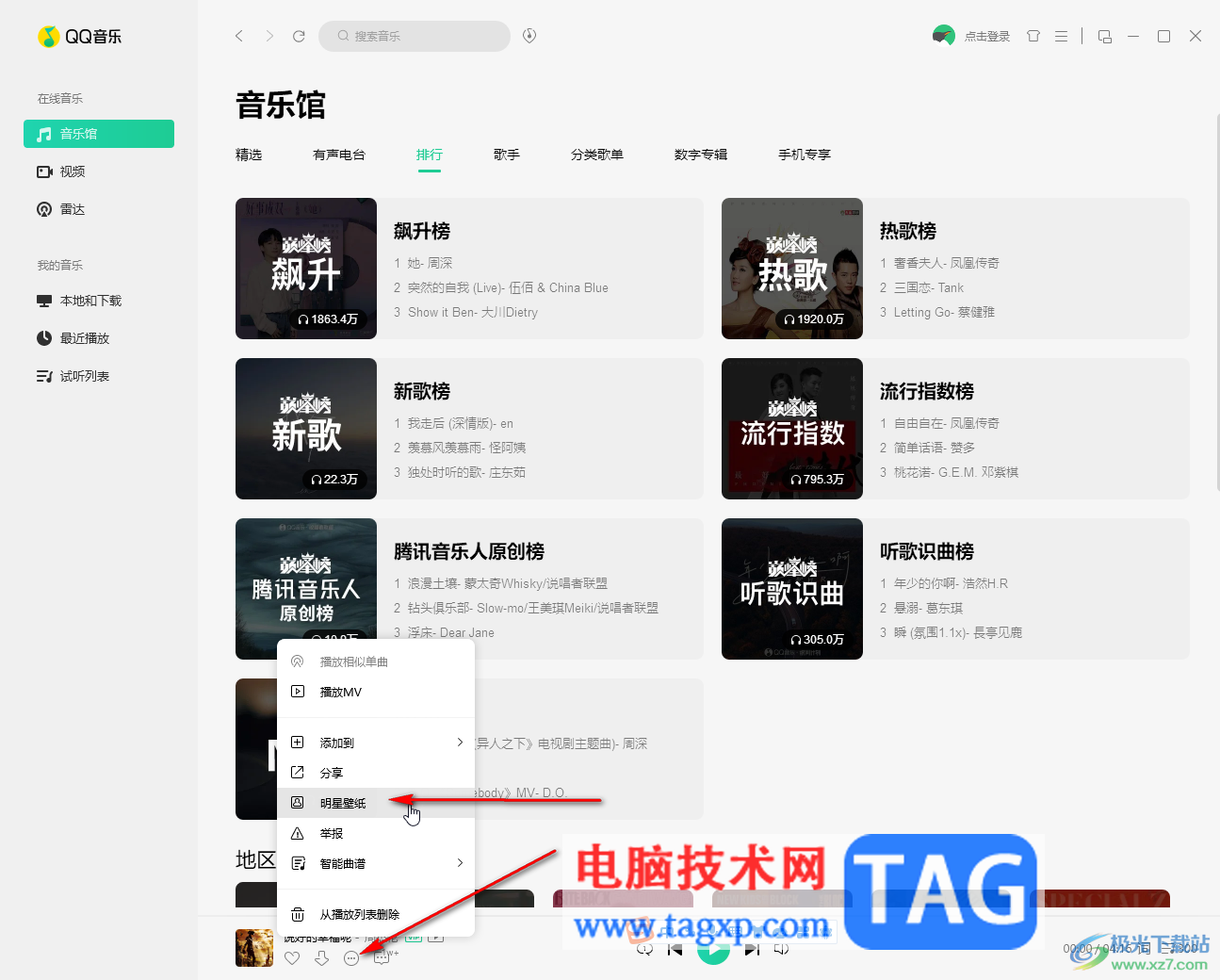Play 独处时听的歌- 庄东茹 entry
The height and width of the screenshot is (980, 1220).
pos(467,472)
